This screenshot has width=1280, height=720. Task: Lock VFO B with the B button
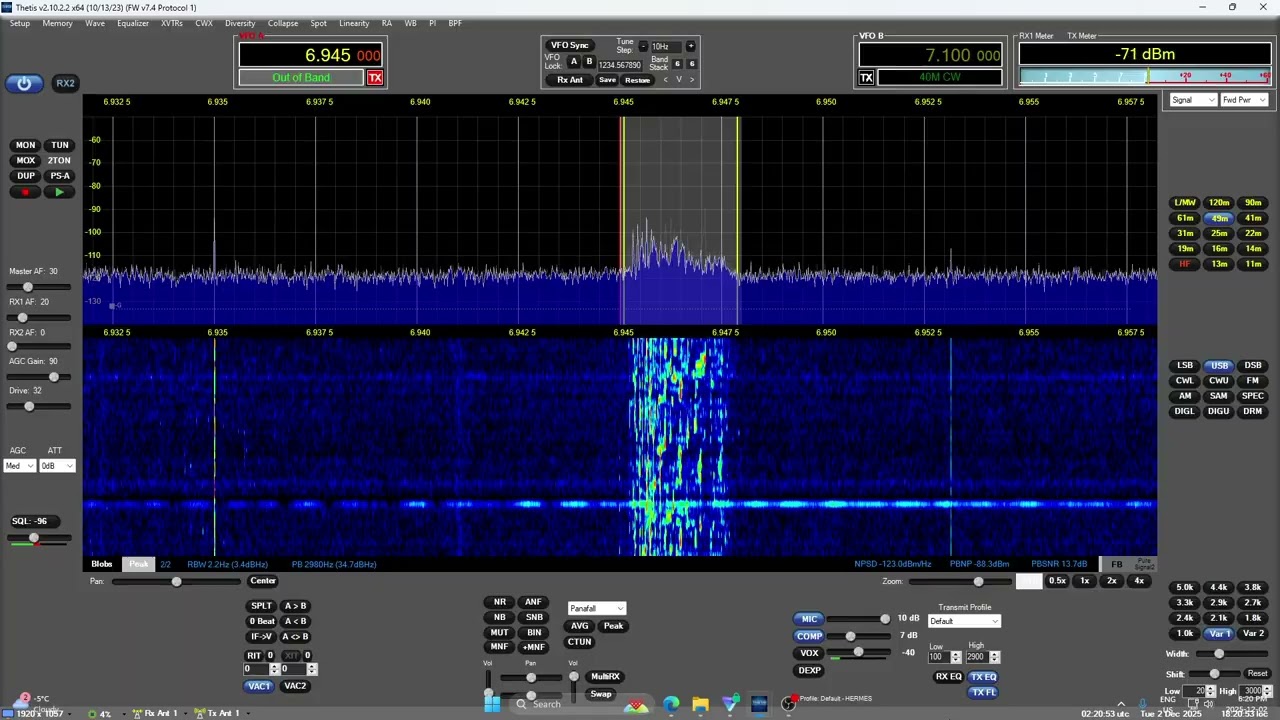(589, 62)
